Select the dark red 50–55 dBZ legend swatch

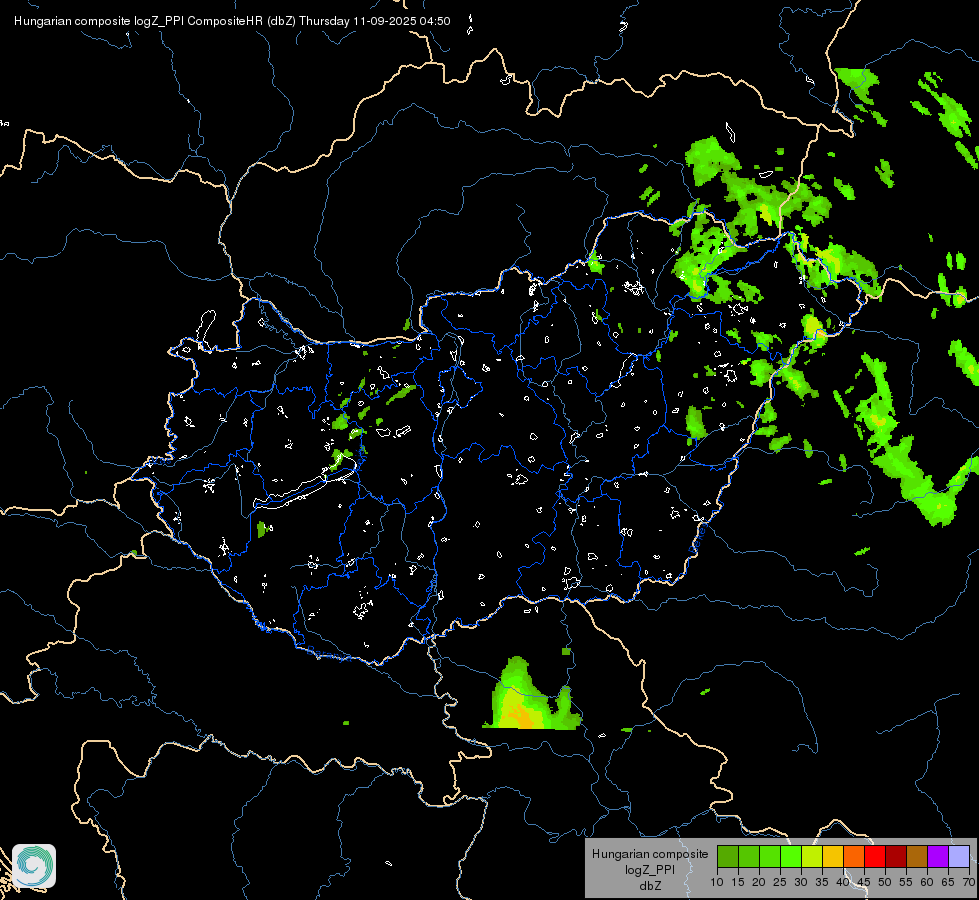click(896, 856)
